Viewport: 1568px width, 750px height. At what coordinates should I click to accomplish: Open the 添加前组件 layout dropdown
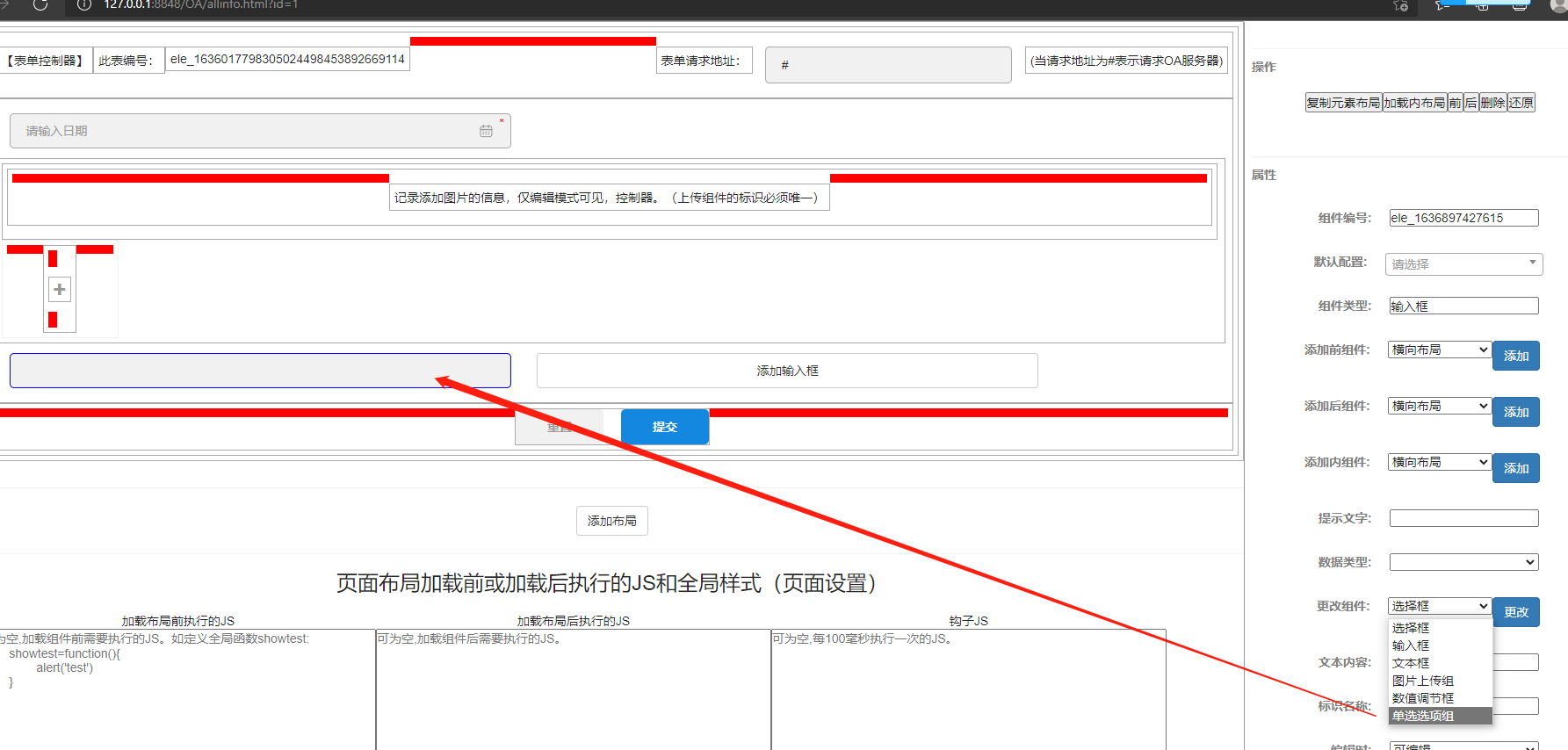pyautogui.click(x=1440, y=350)
